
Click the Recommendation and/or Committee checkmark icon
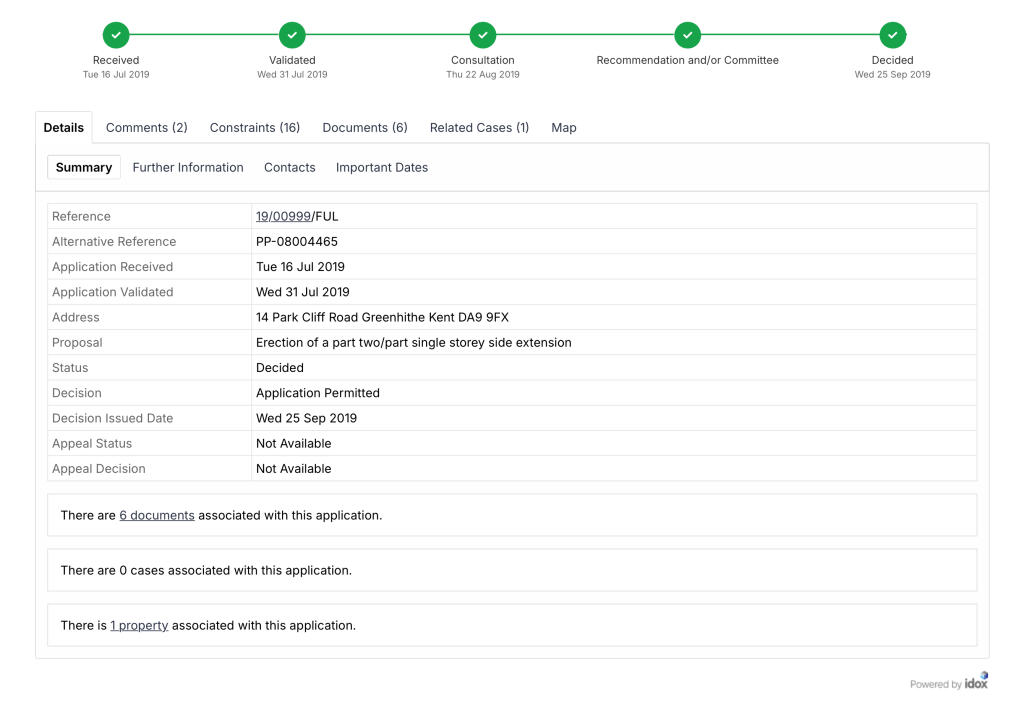(x=687, y=35)
